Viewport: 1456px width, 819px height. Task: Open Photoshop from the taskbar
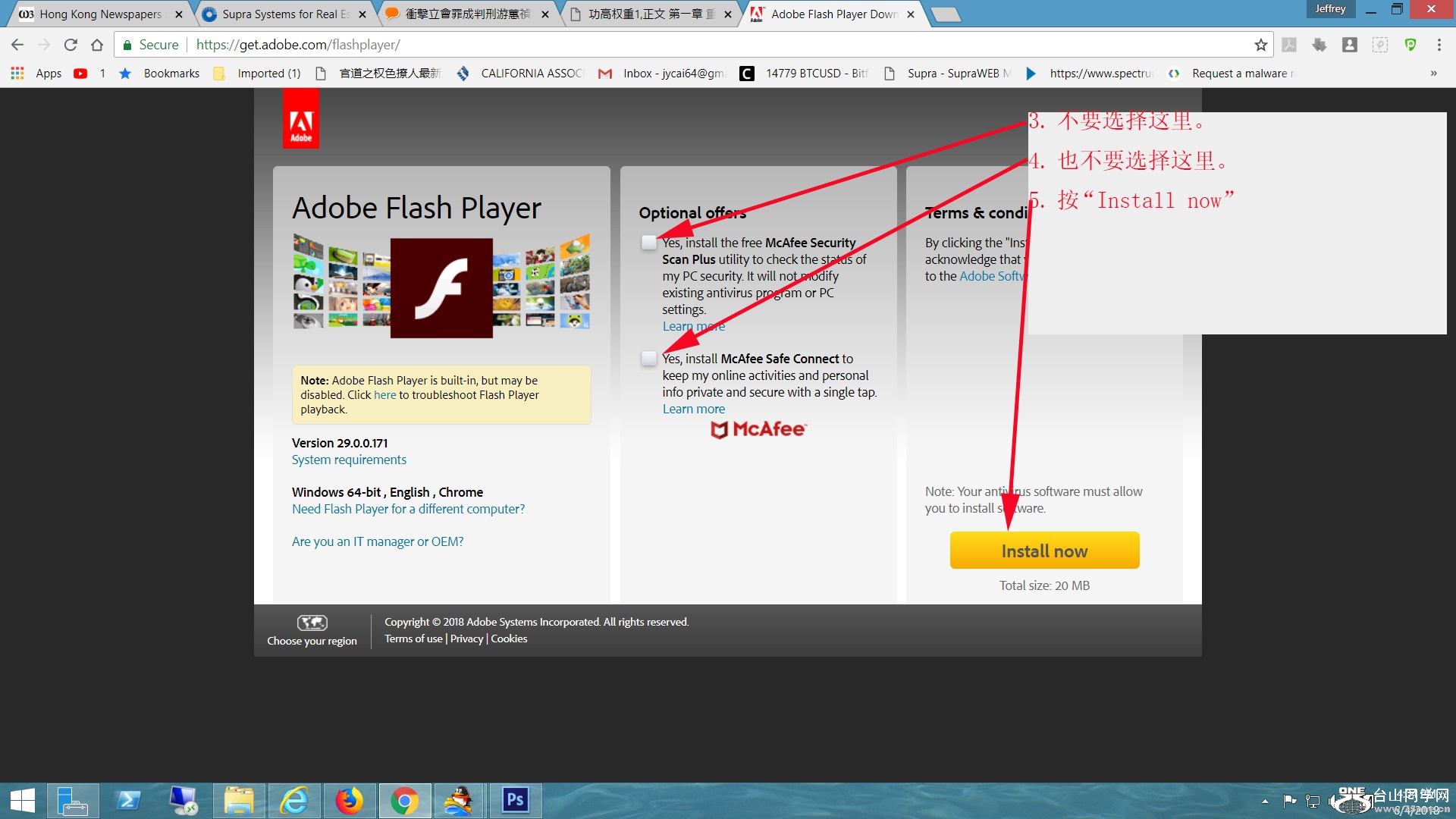point(515,800)
